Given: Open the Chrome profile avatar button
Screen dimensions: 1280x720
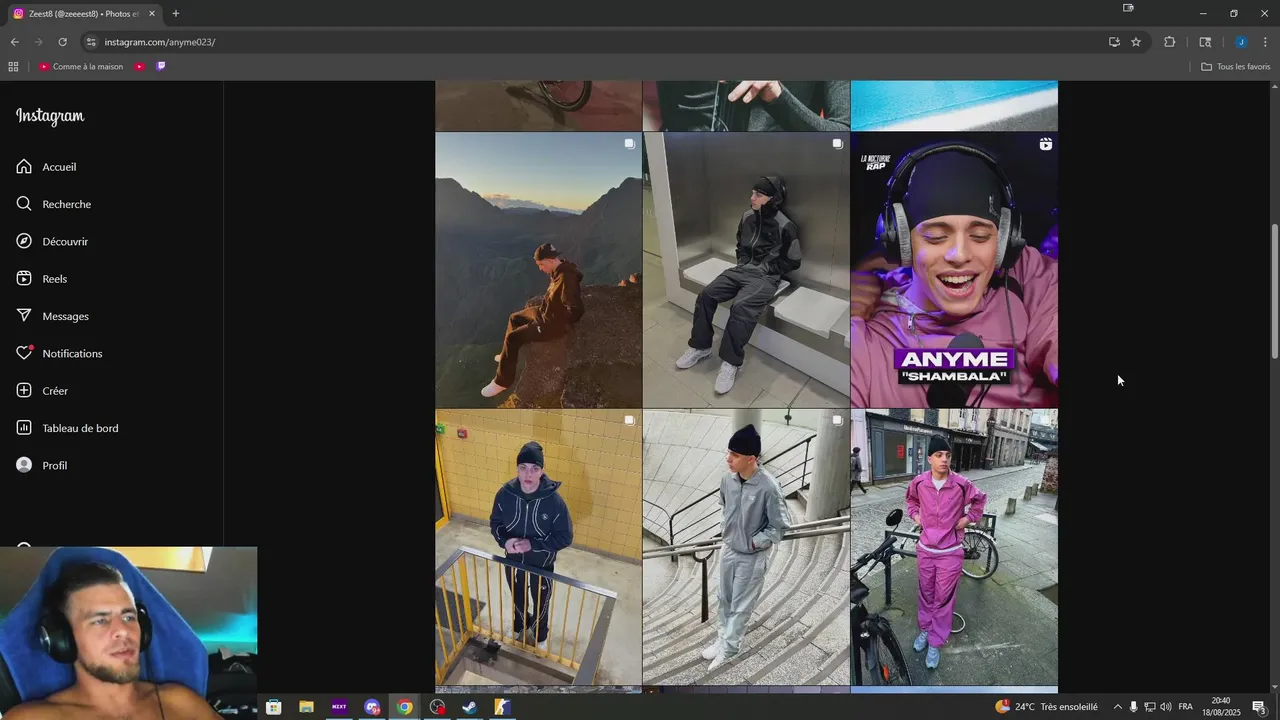Looking at the screenshot, I should click(1241, 42).
